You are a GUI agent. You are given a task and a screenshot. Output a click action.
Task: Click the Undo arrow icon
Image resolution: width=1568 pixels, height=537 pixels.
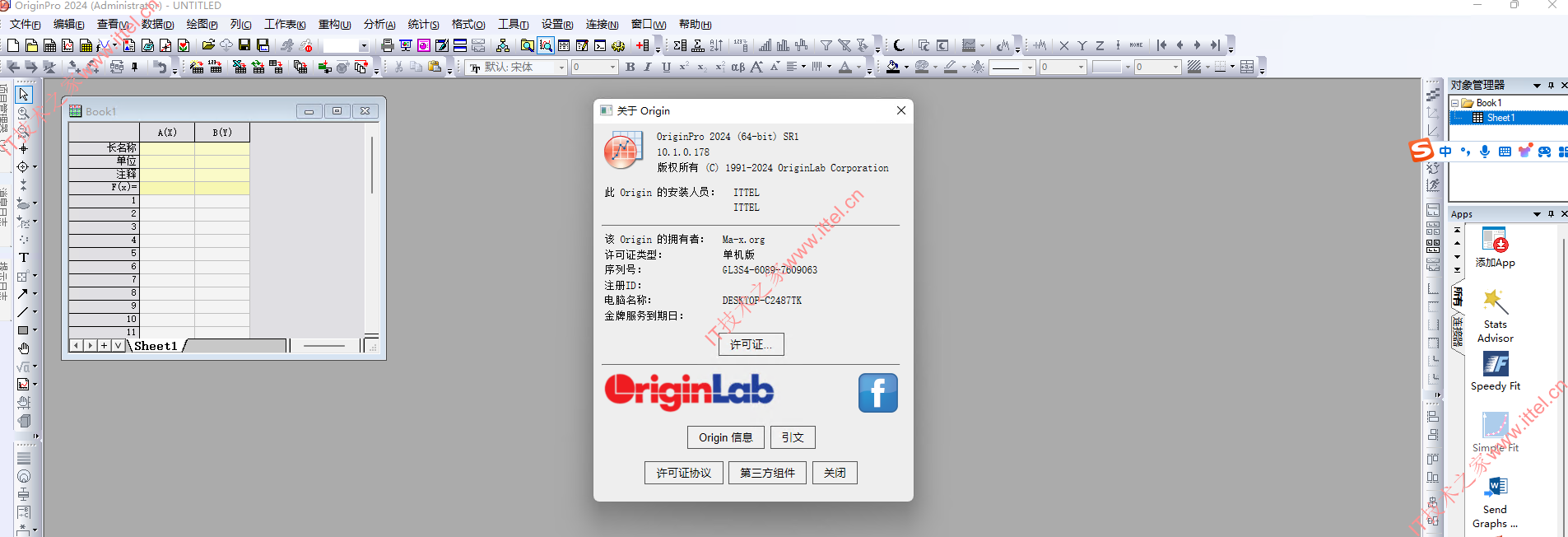click(x=161, y=67)
